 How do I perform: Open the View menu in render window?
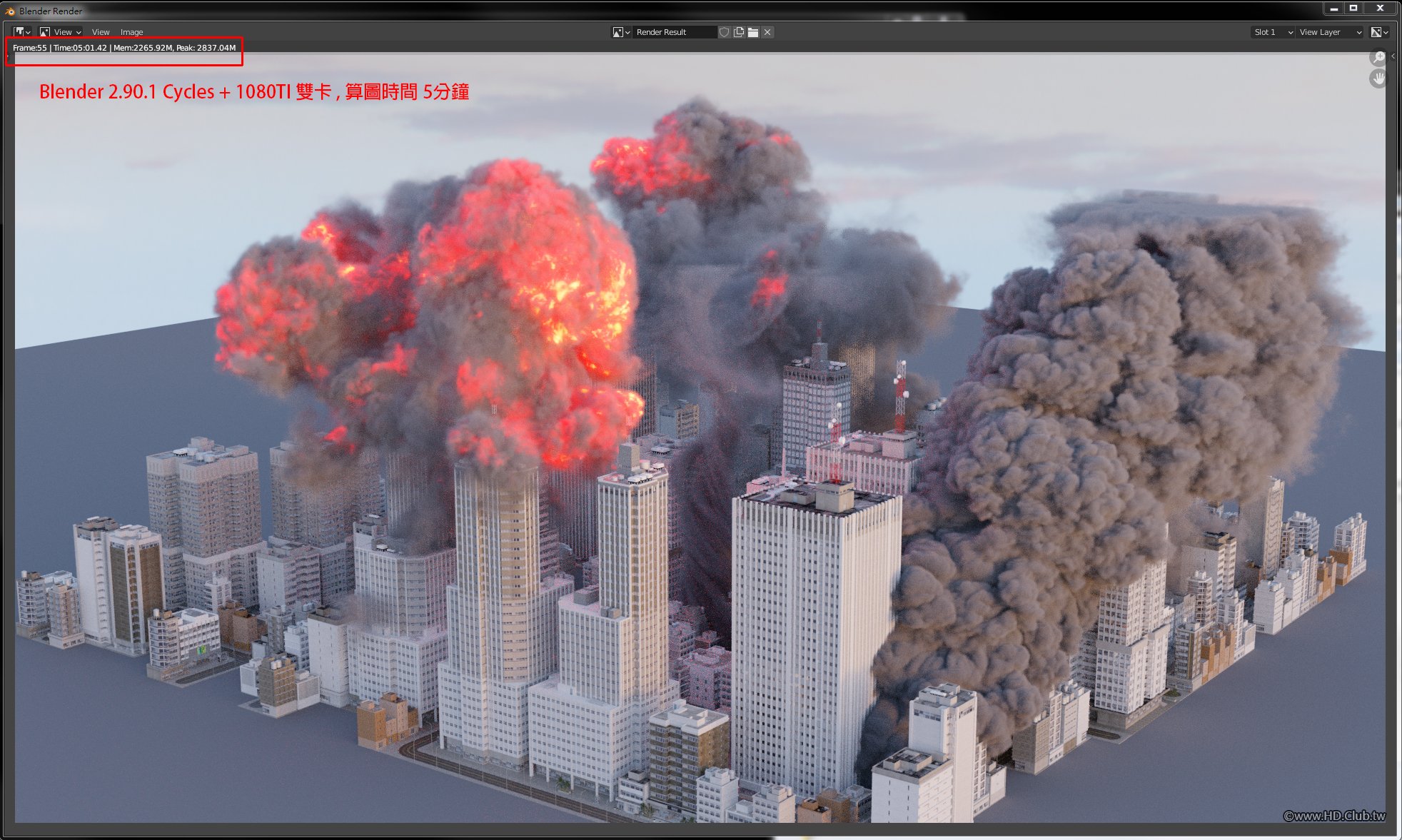click(x=99, y=31)
